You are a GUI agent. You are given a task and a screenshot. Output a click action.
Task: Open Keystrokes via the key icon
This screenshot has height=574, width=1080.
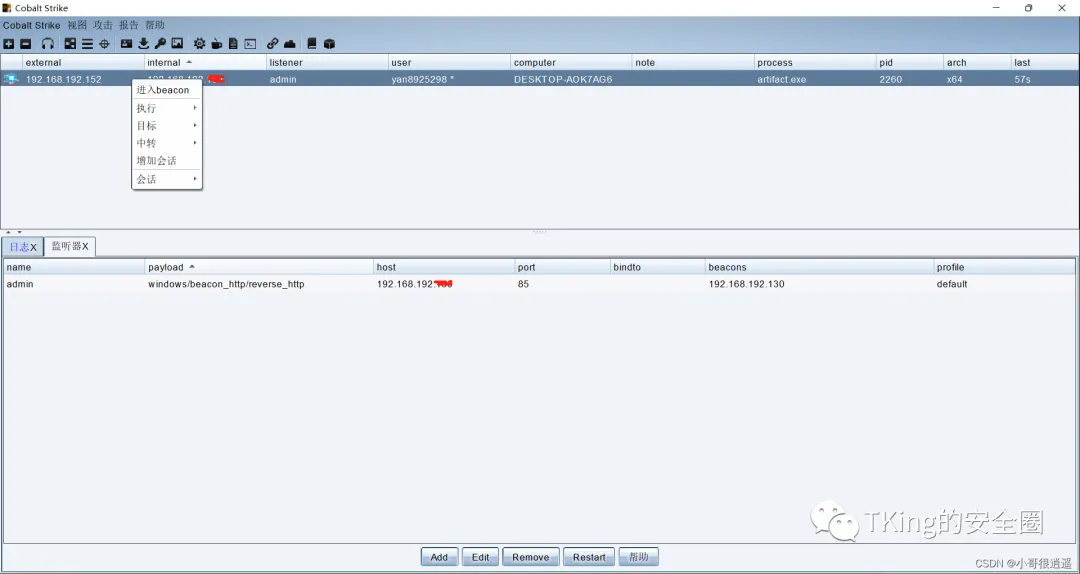(x=160, y=43)
